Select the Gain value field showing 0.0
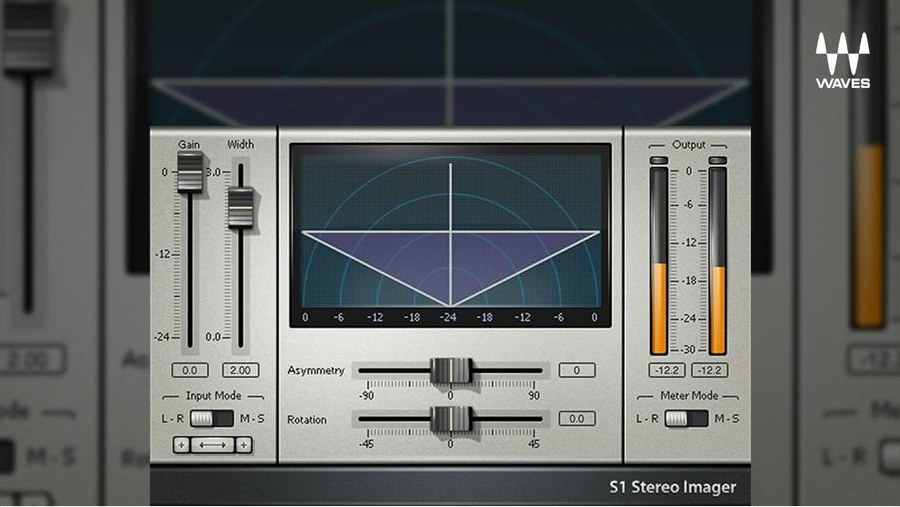 [x=190, y=370]
